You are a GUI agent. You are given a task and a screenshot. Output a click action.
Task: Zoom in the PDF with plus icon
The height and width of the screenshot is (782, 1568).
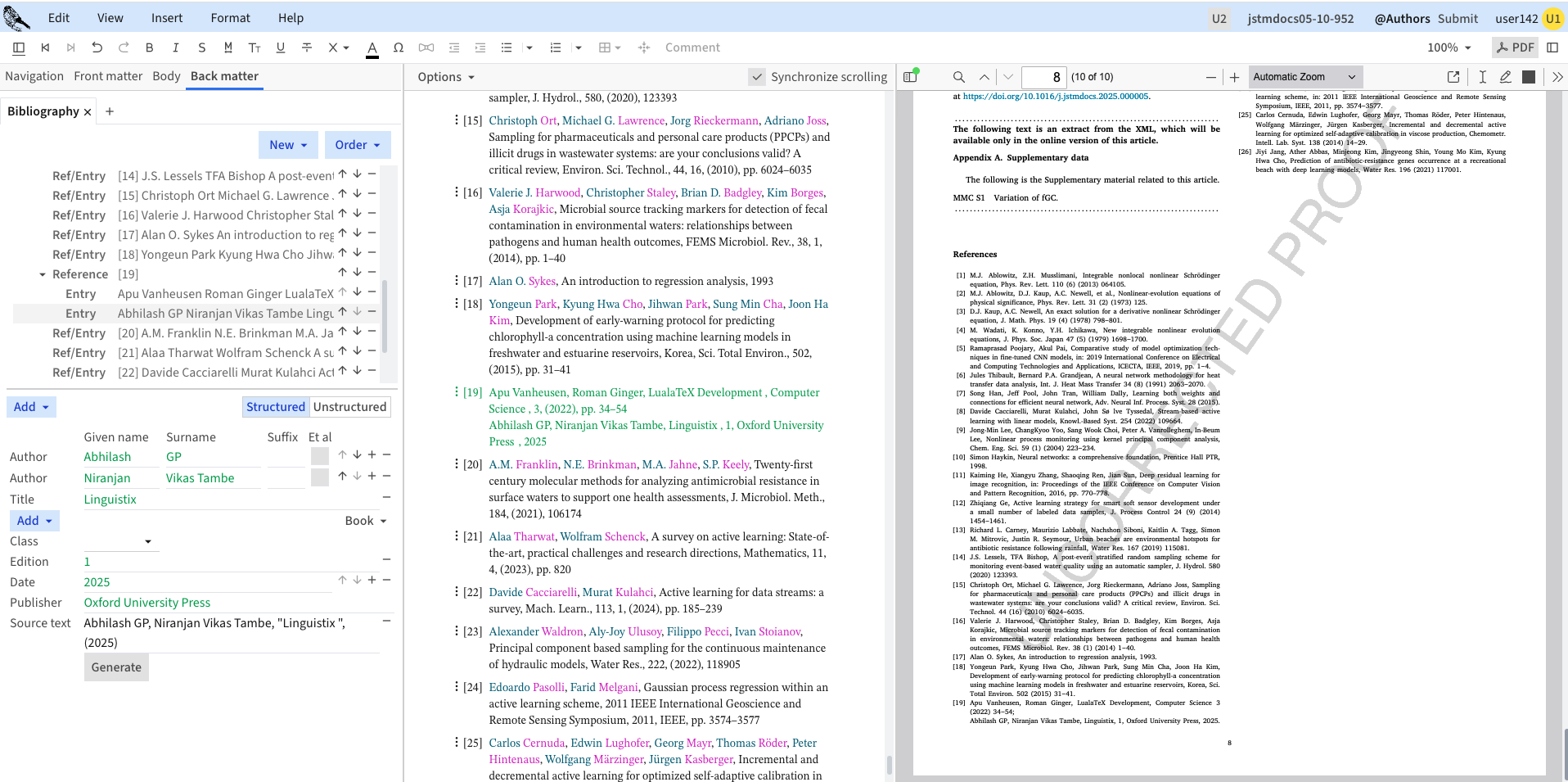coord(1234,77)
